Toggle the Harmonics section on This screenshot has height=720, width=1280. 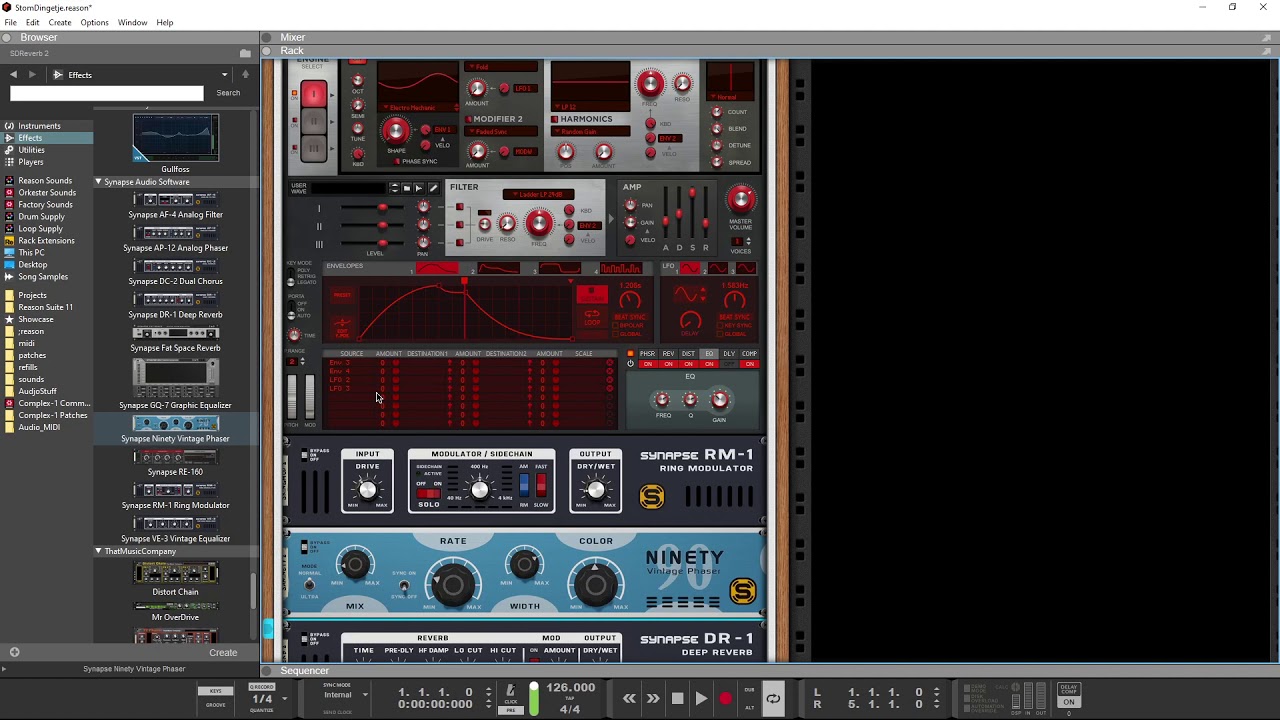(x=553, y=119)
